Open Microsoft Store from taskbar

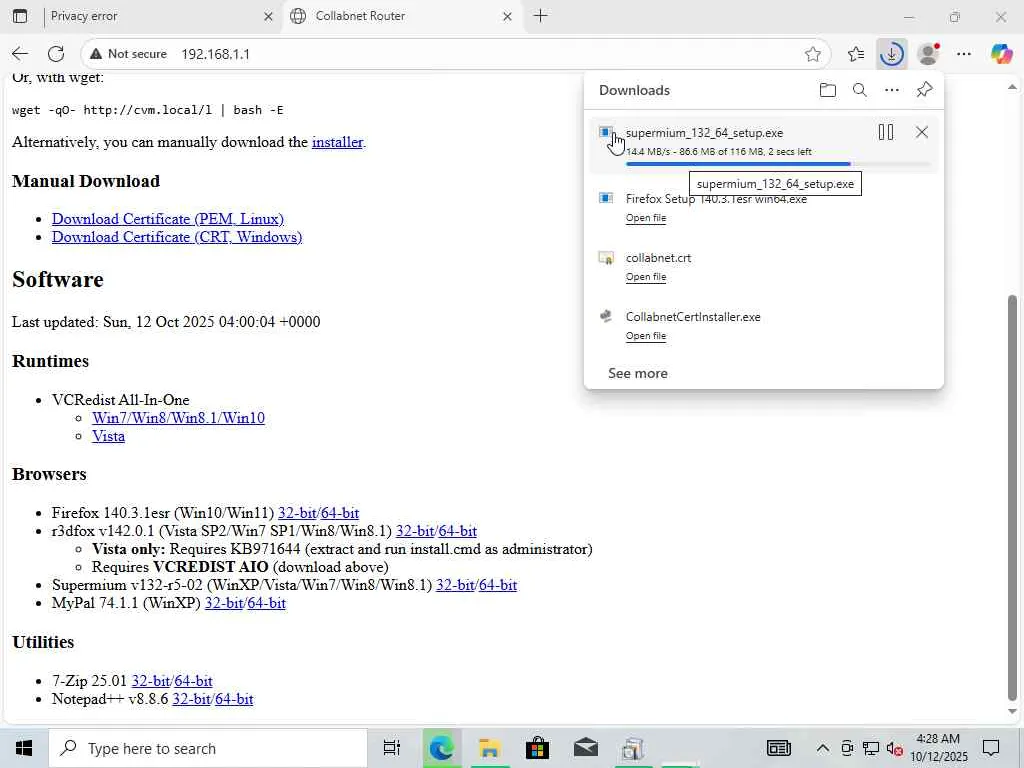[x=537, y=748]
